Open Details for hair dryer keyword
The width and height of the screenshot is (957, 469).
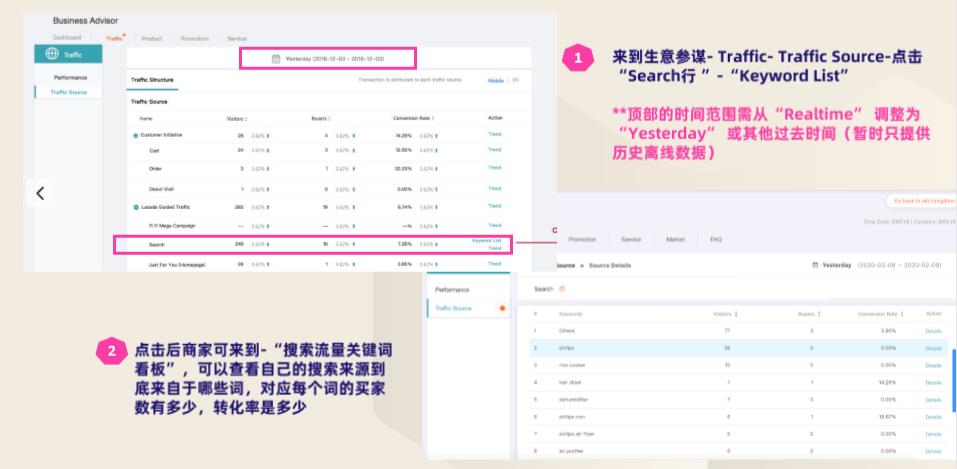click(933, 382)
